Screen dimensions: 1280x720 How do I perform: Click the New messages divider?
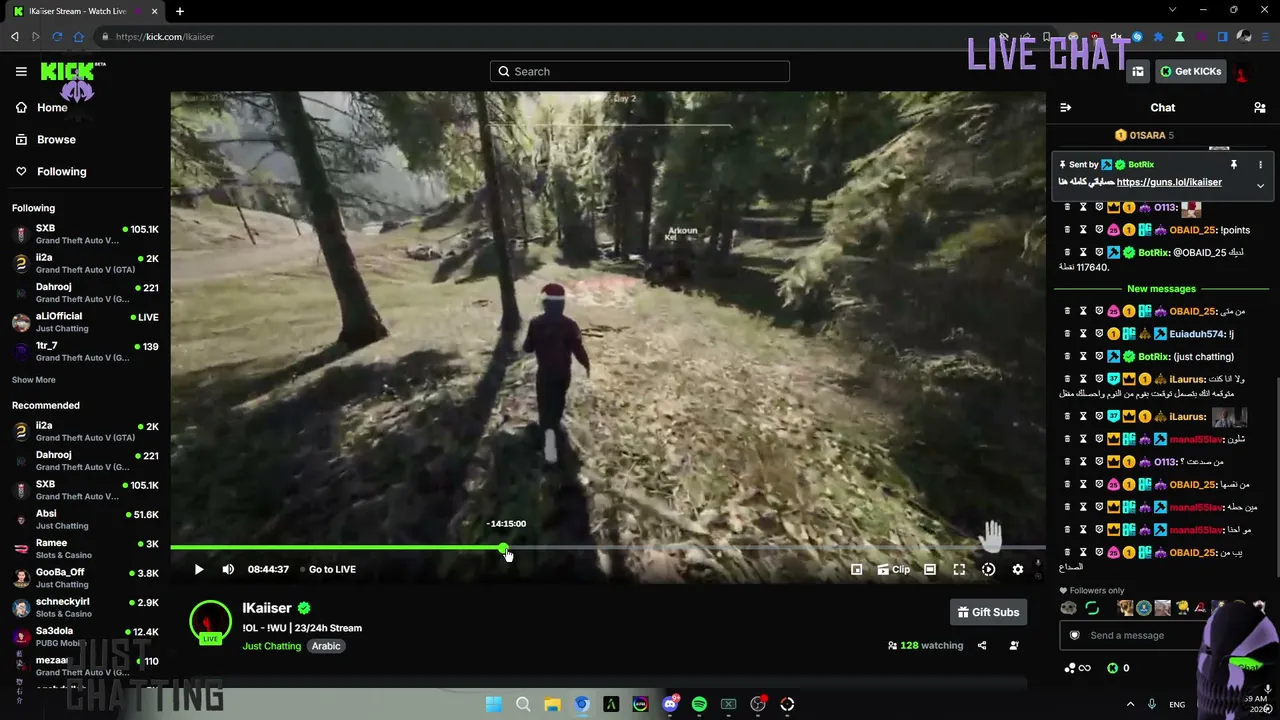1161,289
